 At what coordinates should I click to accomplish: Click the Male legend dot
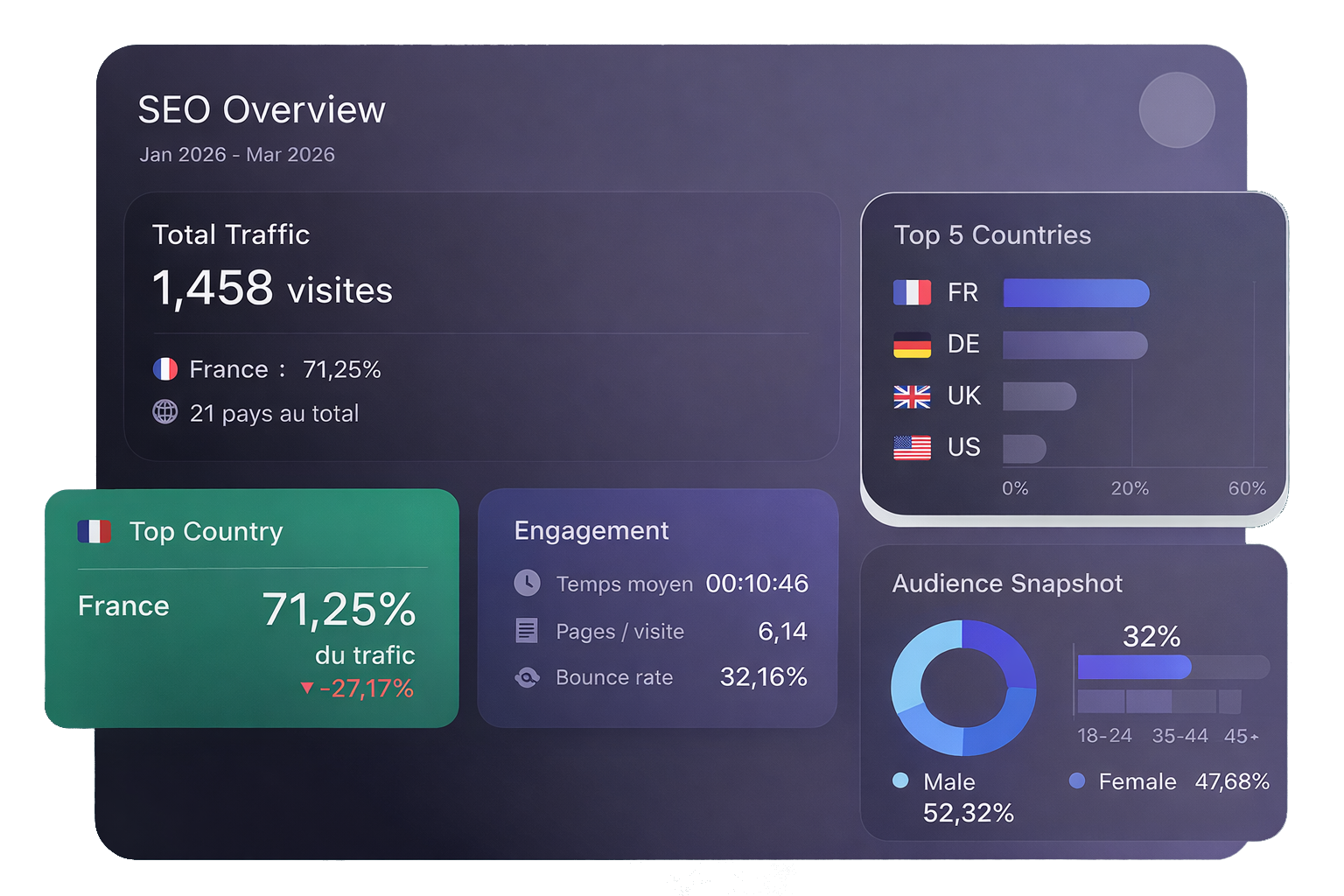coord(900,780)
